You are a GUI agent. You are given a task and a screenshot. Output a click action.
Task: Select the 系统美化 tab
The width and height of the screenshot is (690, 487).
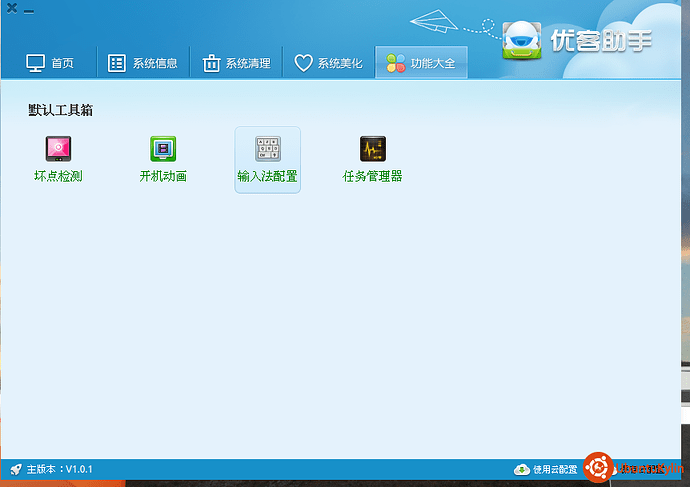tap(328, 63)
